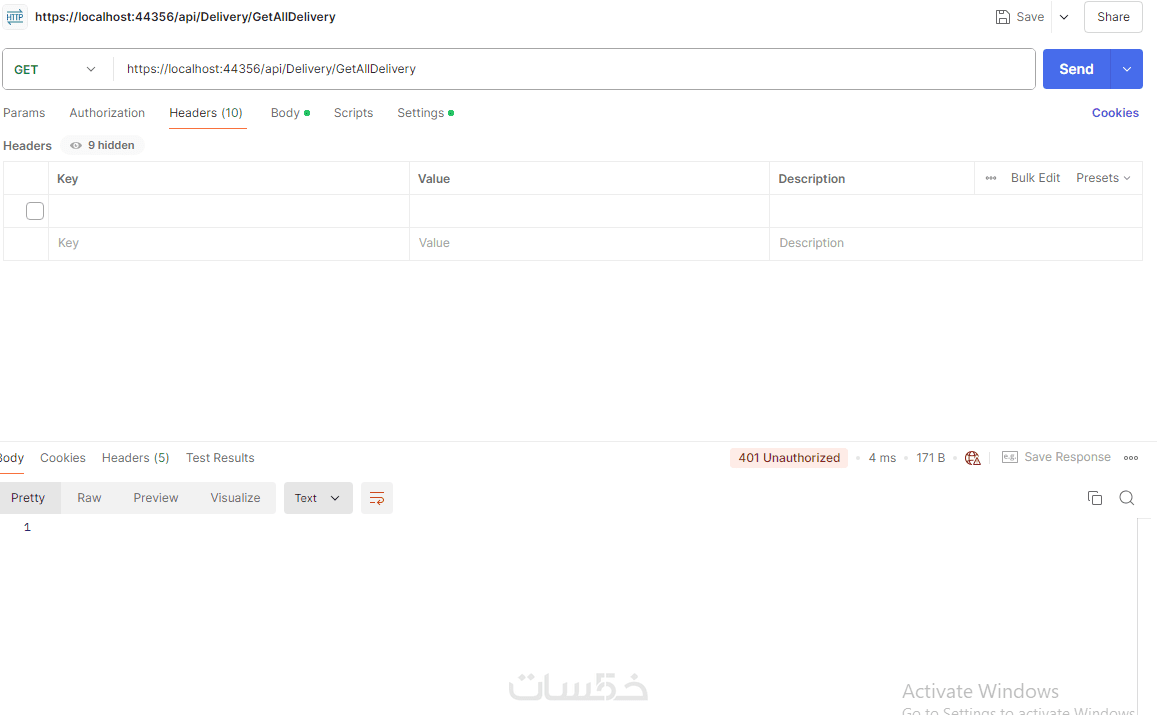Image resolution: width=1157 pixels, height=715 pixels.
Task: Open the Cookies link
Action: (1115, 113)
